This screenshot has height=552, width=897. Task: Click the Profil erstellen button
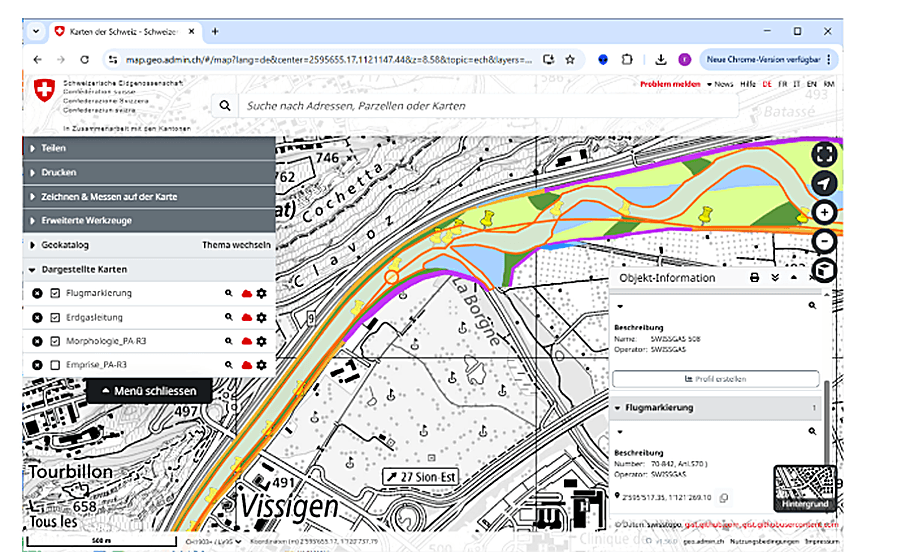click(716, 379)
